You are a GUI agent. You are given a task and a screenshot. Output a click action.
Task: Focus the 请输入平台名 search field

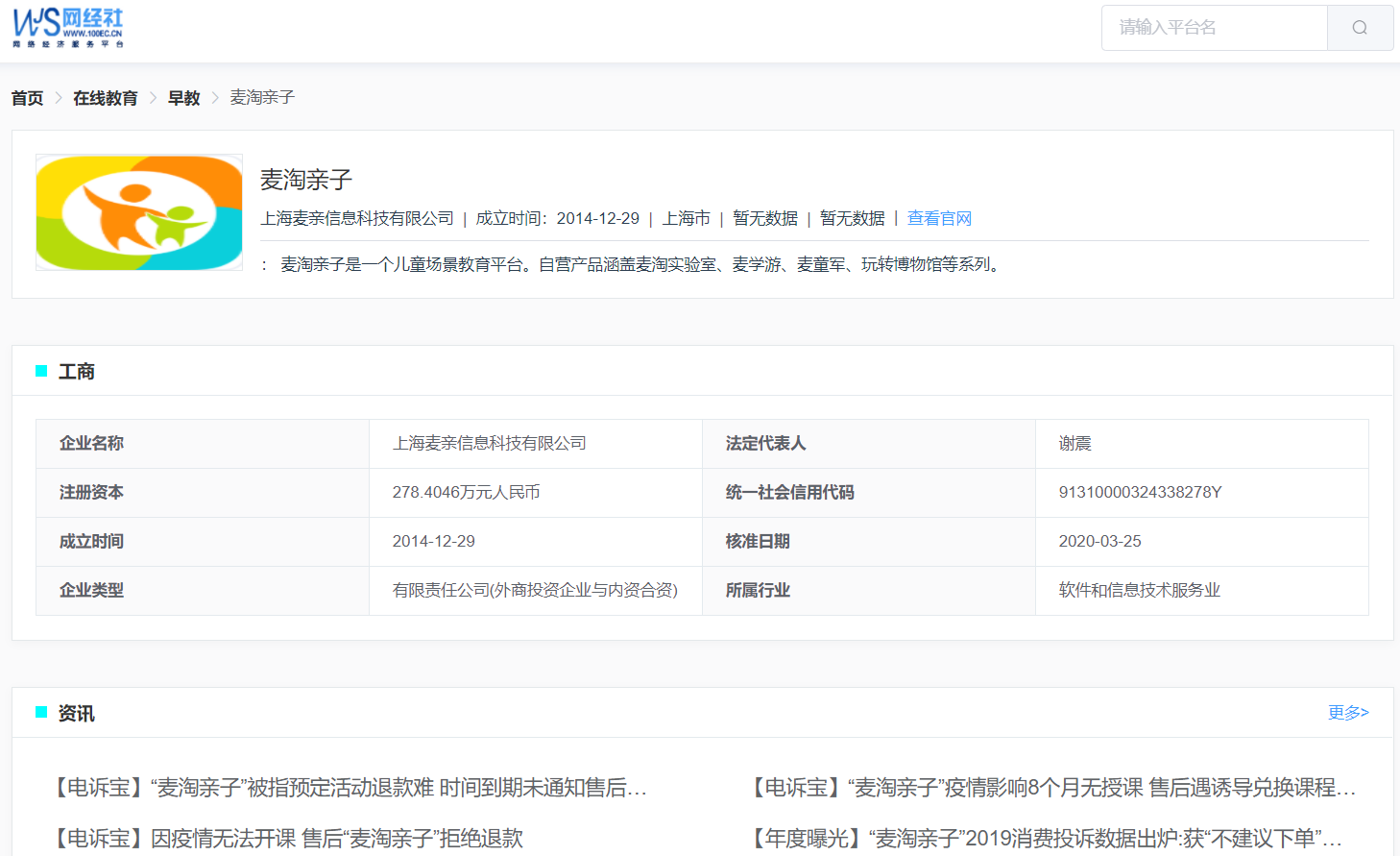pos(1215,28)
